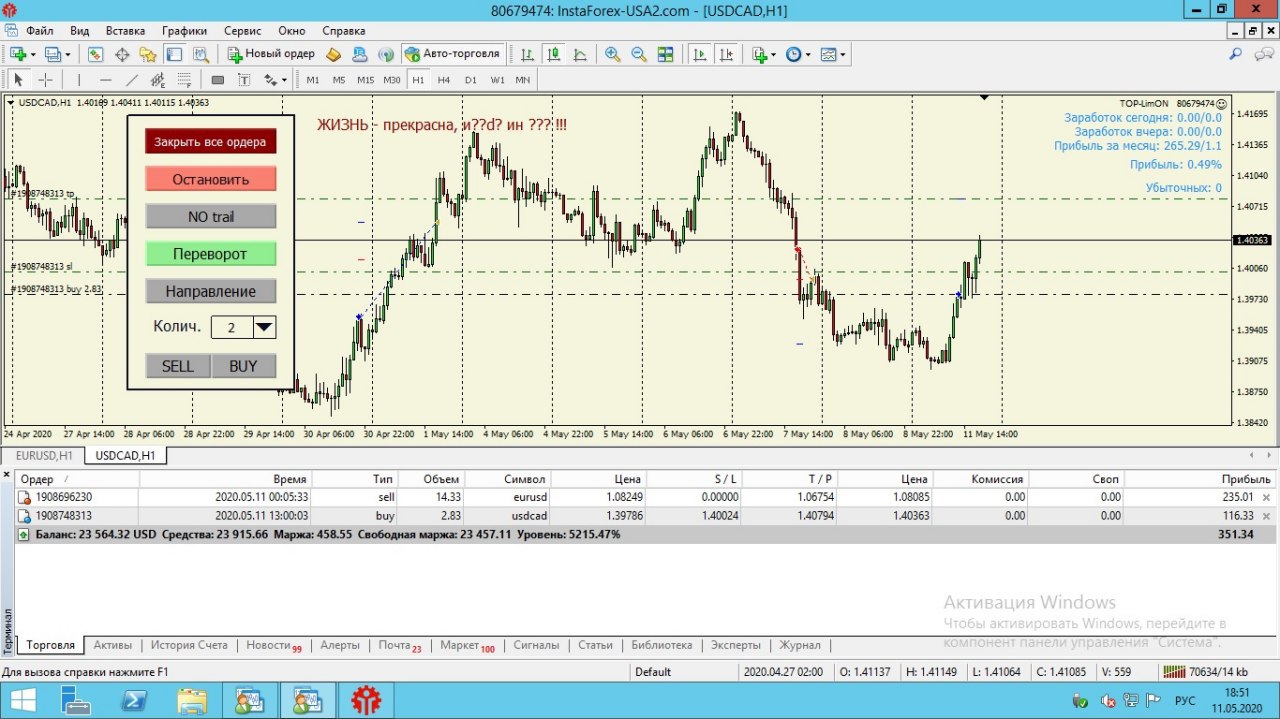Screen dimensions: 1280x719
Task: Toggle chart shift
Action: point(726,54)
